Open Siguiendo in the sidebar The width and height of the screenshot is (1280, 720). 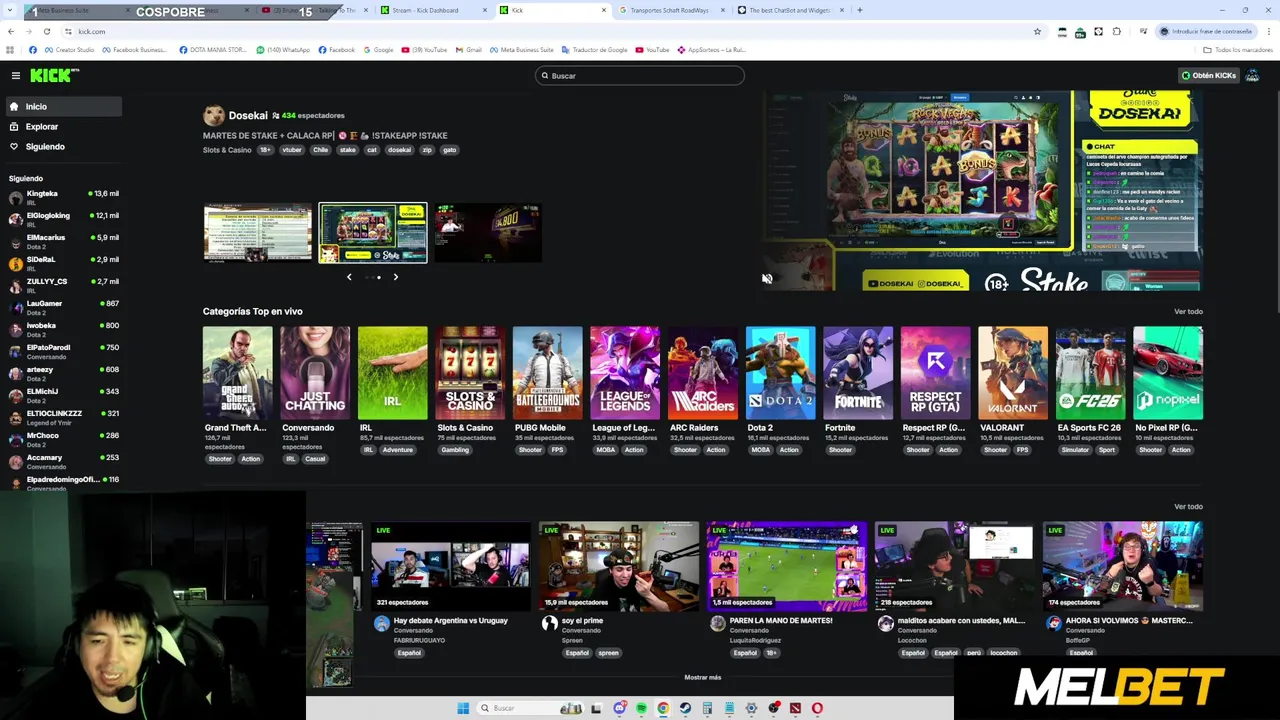click(62, 146)
